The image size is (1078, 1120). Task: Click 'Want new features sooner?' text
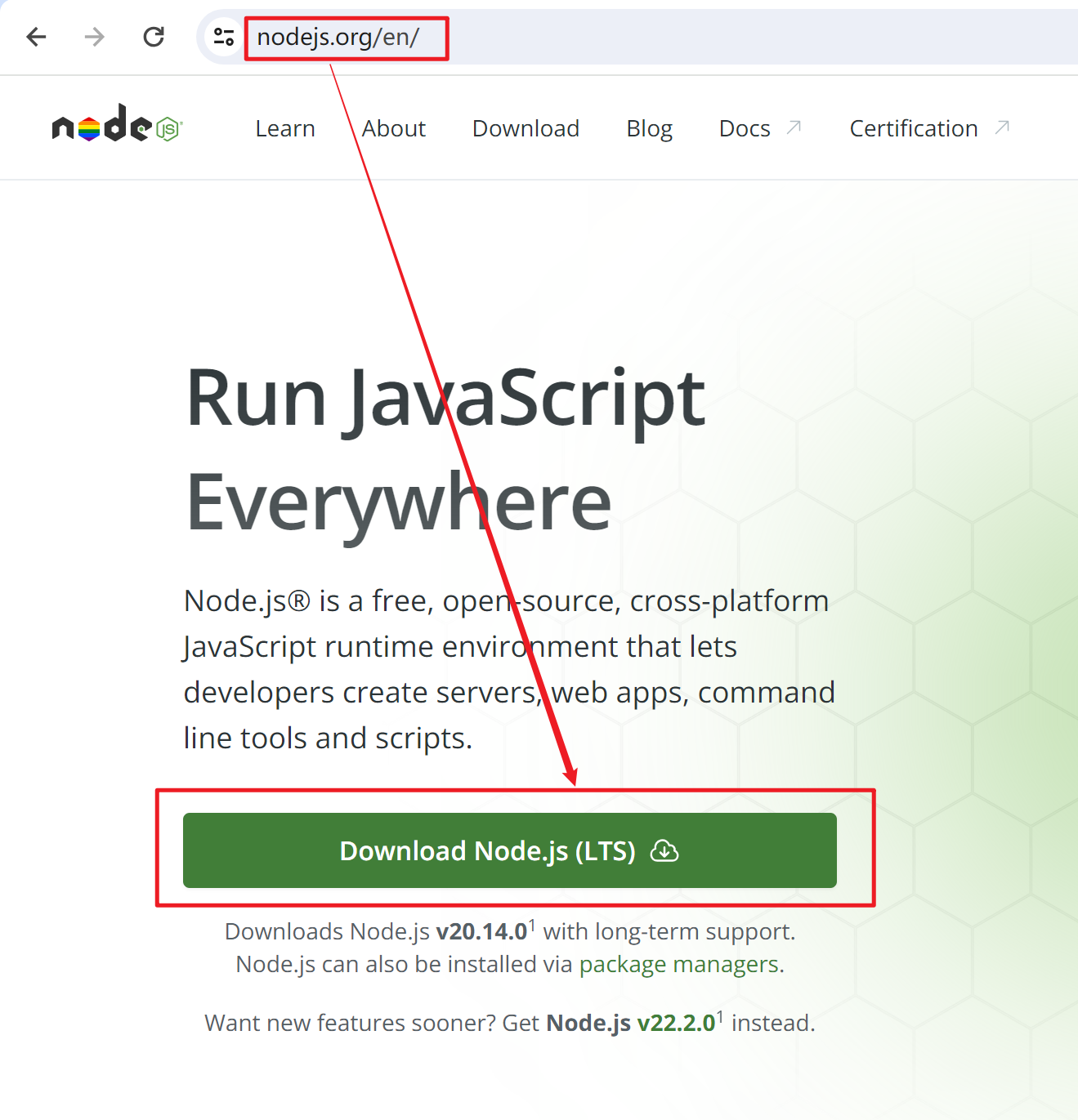tap(350, 1023)
